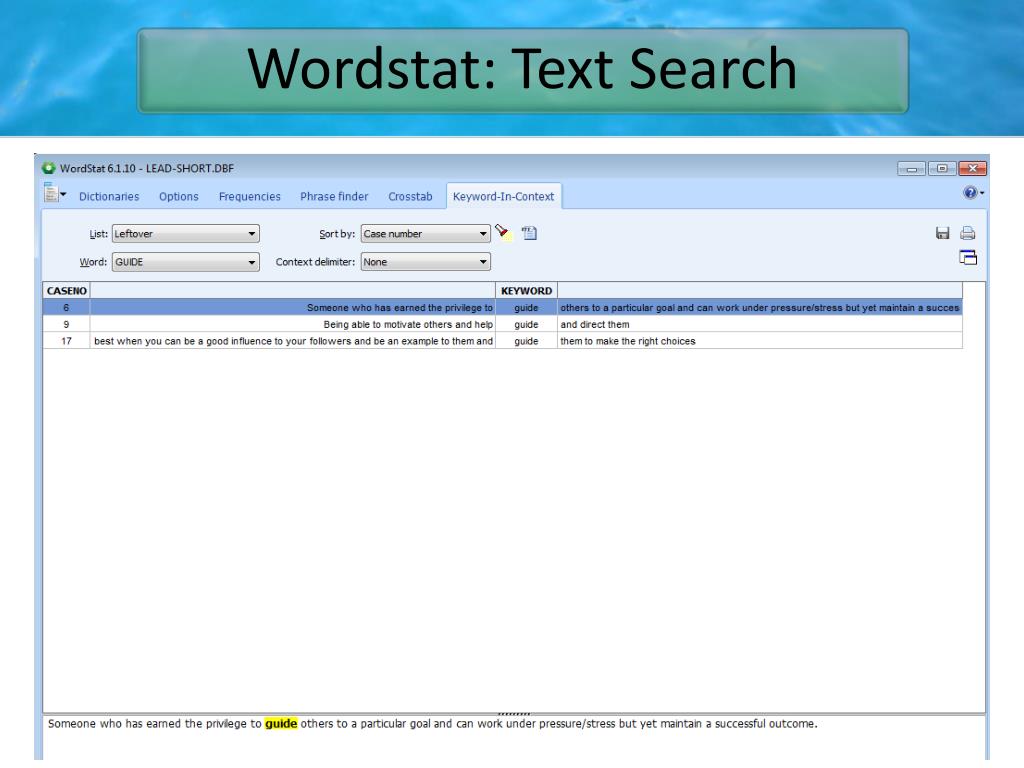
Task: Select case number 17 in the CASENO column
Action: coord(67,341)
